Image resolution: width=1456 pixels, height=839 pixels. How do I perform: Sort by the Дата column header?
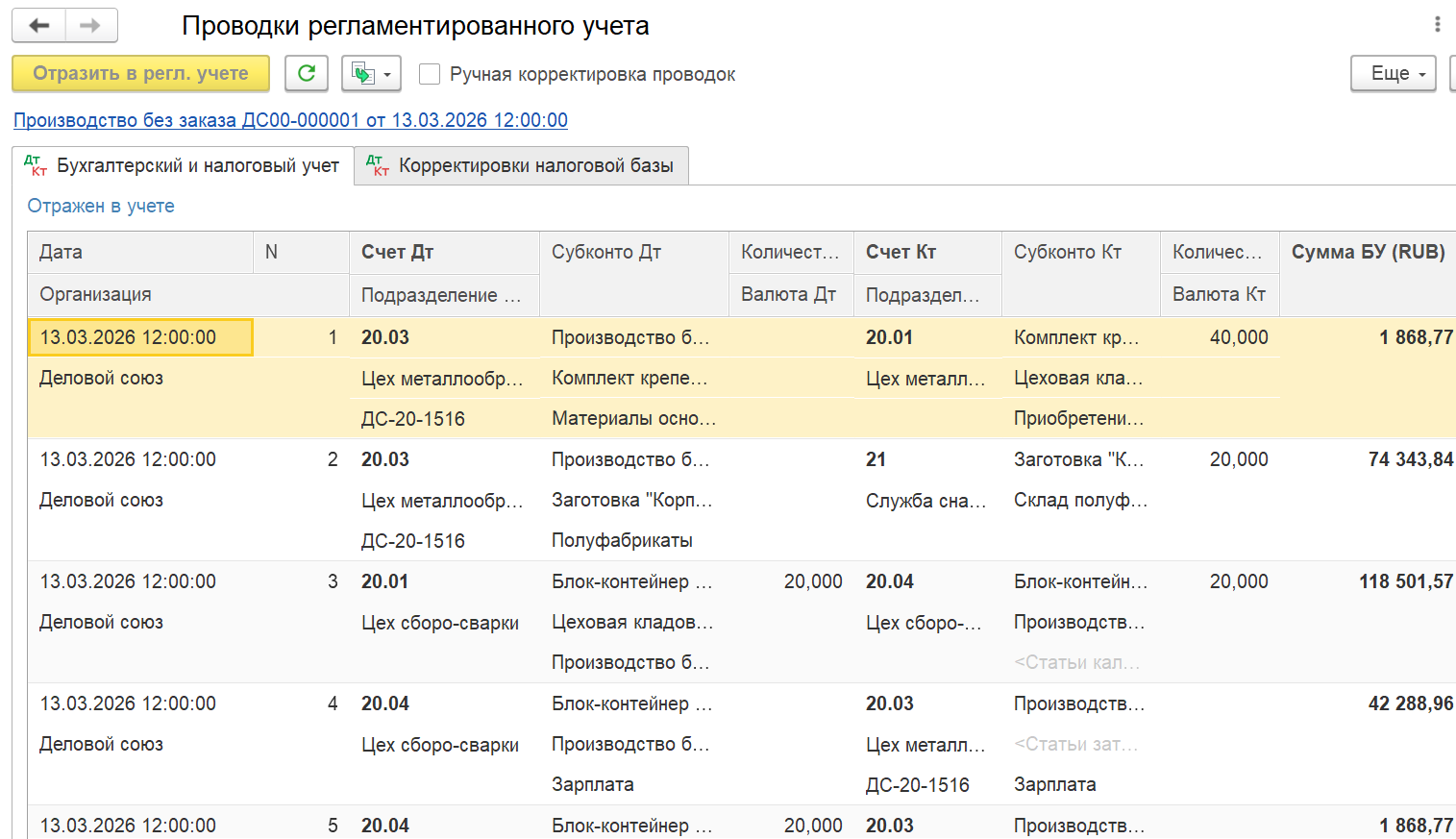140,252
